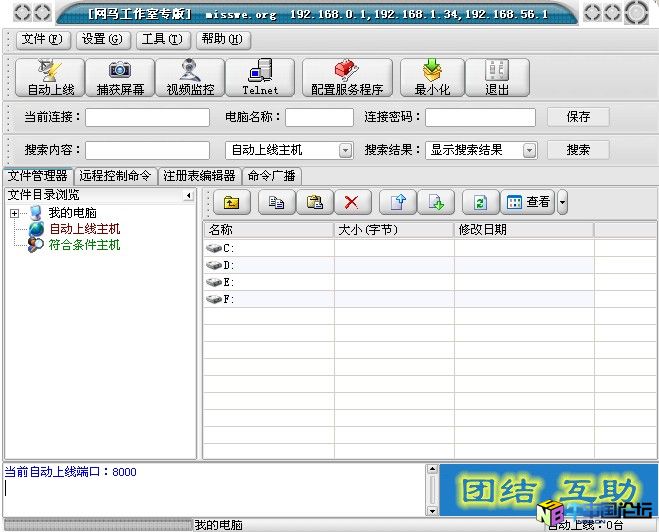Open the 显示搜索结果 dropdown
The width and height of the screenshot is (659, 532).
529,150
